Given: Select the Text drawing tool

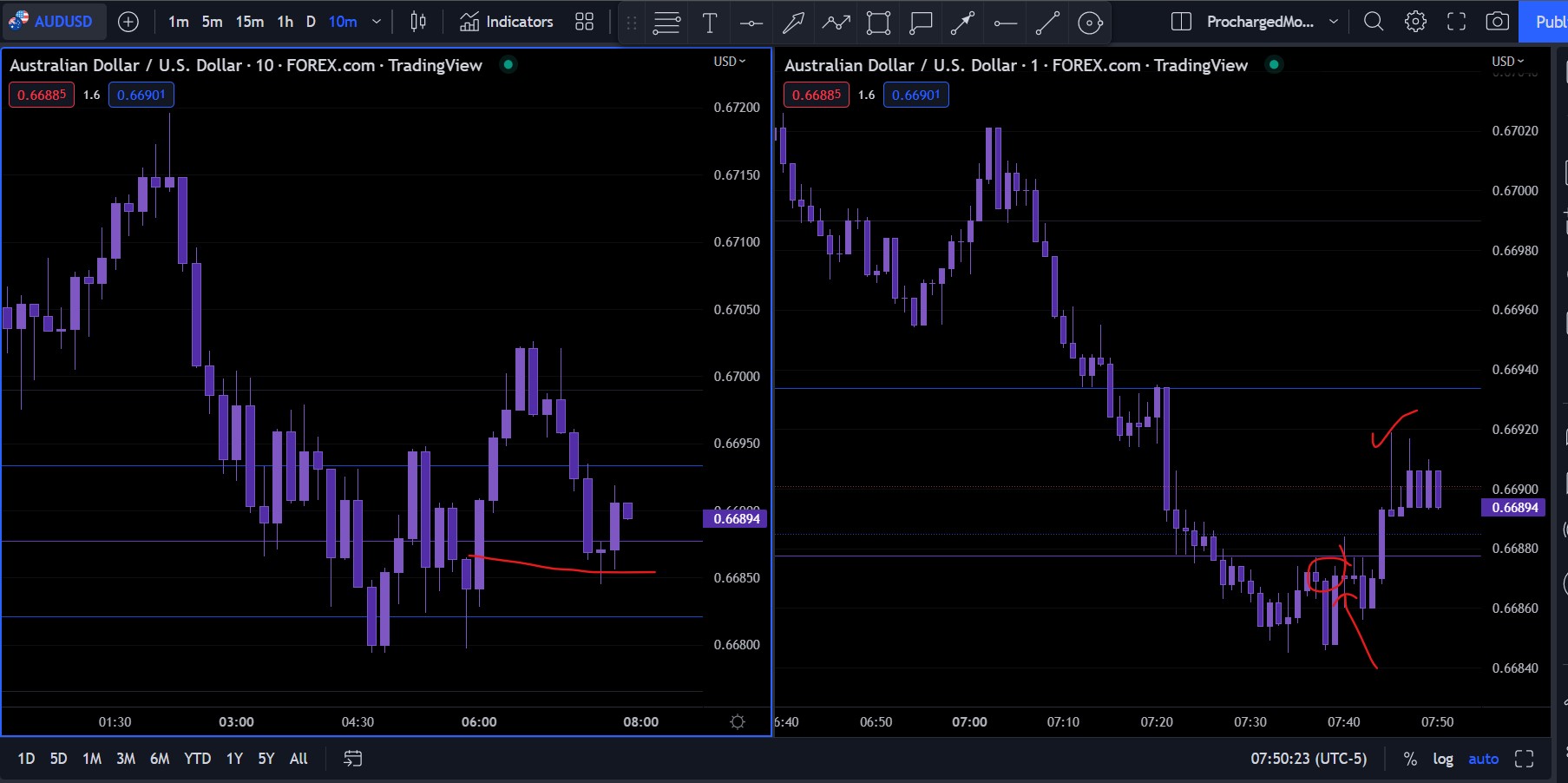Looking at the screenshot, I should (x=710, y=23).
